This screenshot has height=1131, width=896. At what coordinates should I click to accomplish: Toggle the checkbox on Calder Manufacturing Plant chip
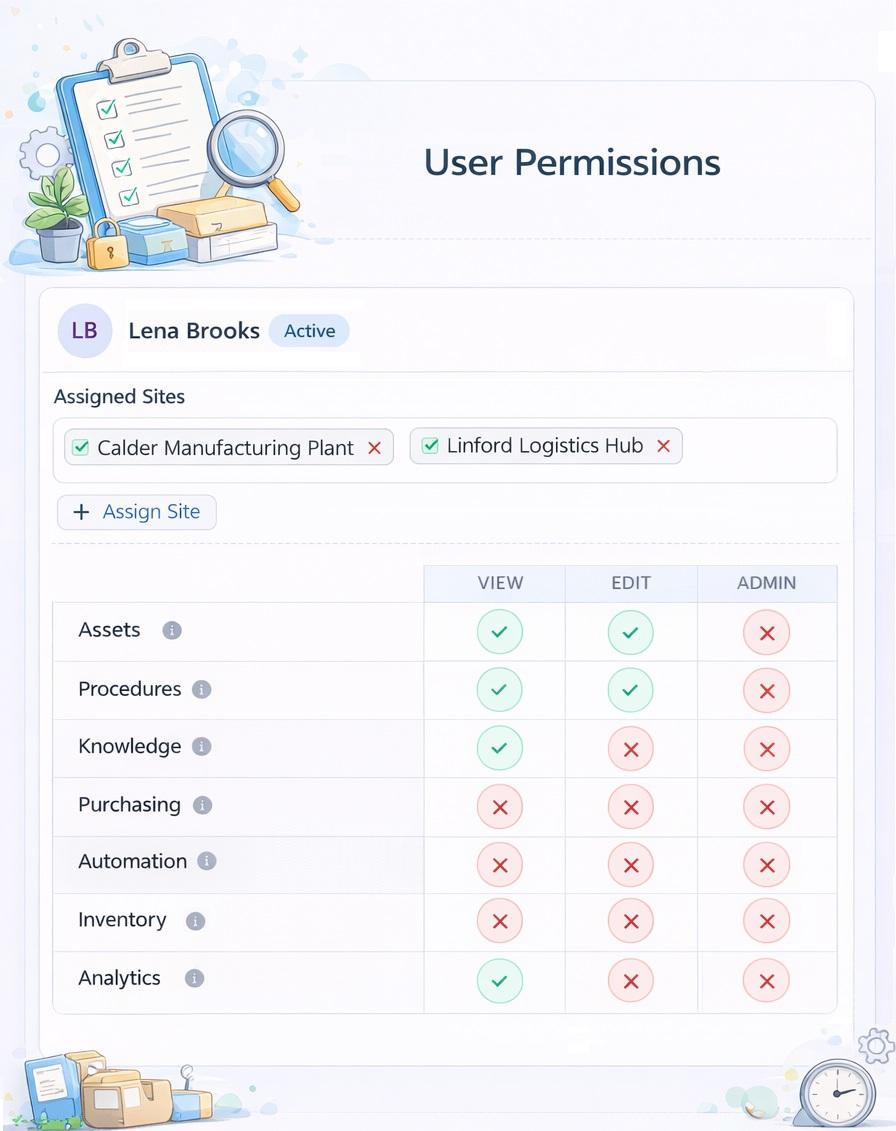[80, 446]
